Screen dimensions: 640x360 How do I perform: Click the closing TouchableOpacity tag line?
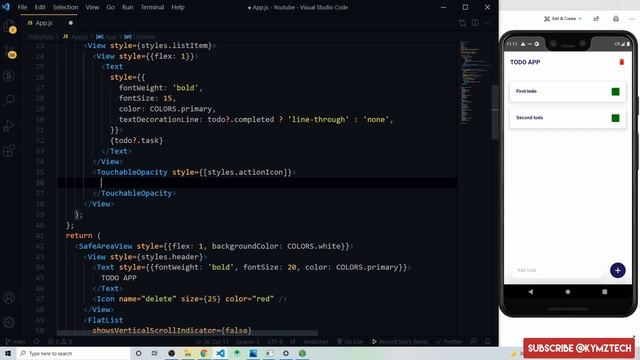(134, 193)
